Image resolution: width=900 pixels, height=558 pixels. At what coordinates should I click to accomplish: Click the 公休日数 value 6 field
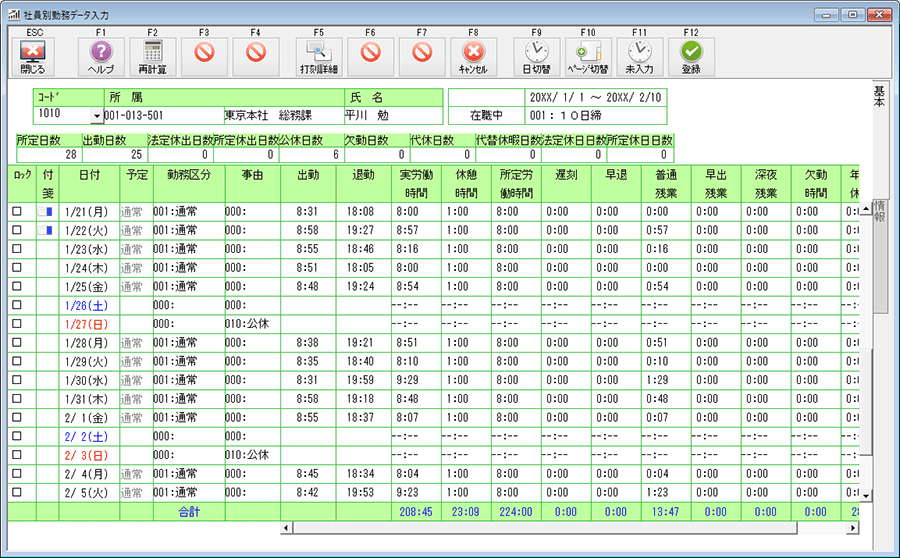(x=312, y=154)
